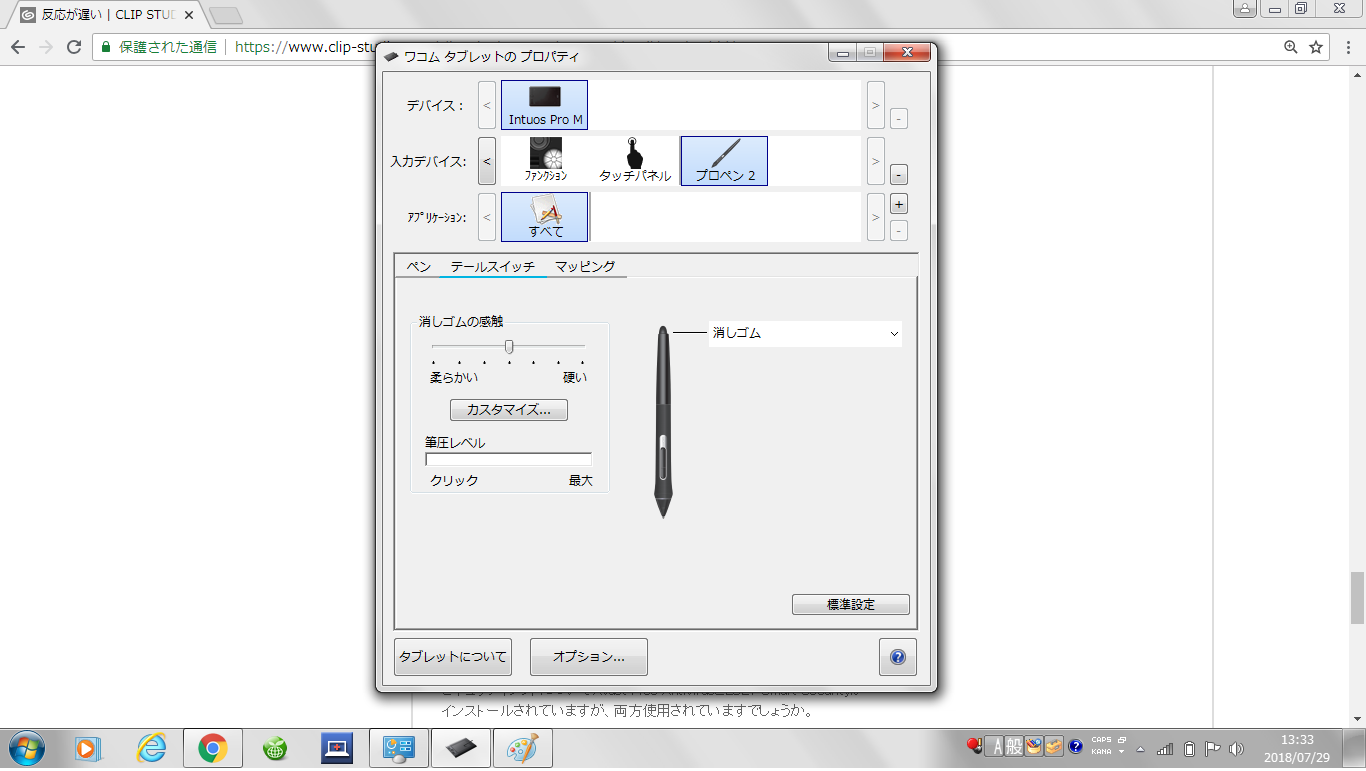Click the IME help icon in language bar
The image size is (1366, 771).
pyautogui.click(x=1075, y=746)
